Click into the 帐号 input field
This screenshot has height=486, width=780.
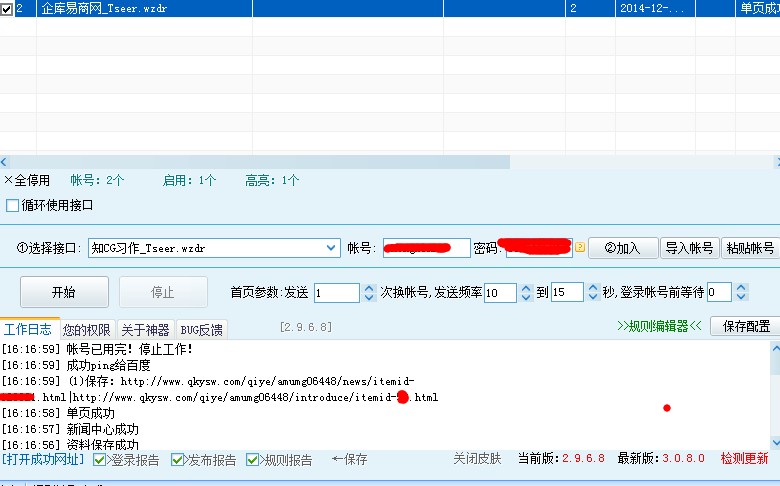[426, 248]
